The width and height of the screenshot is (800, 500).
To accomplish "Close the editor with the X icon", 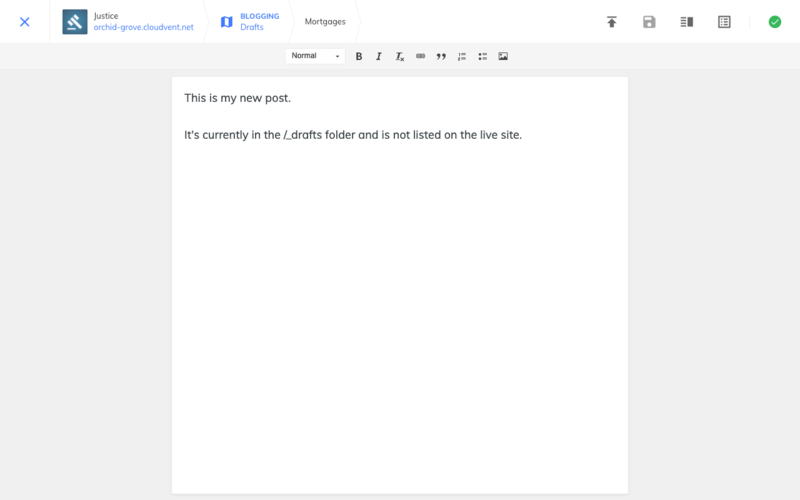I will [24, 22].
